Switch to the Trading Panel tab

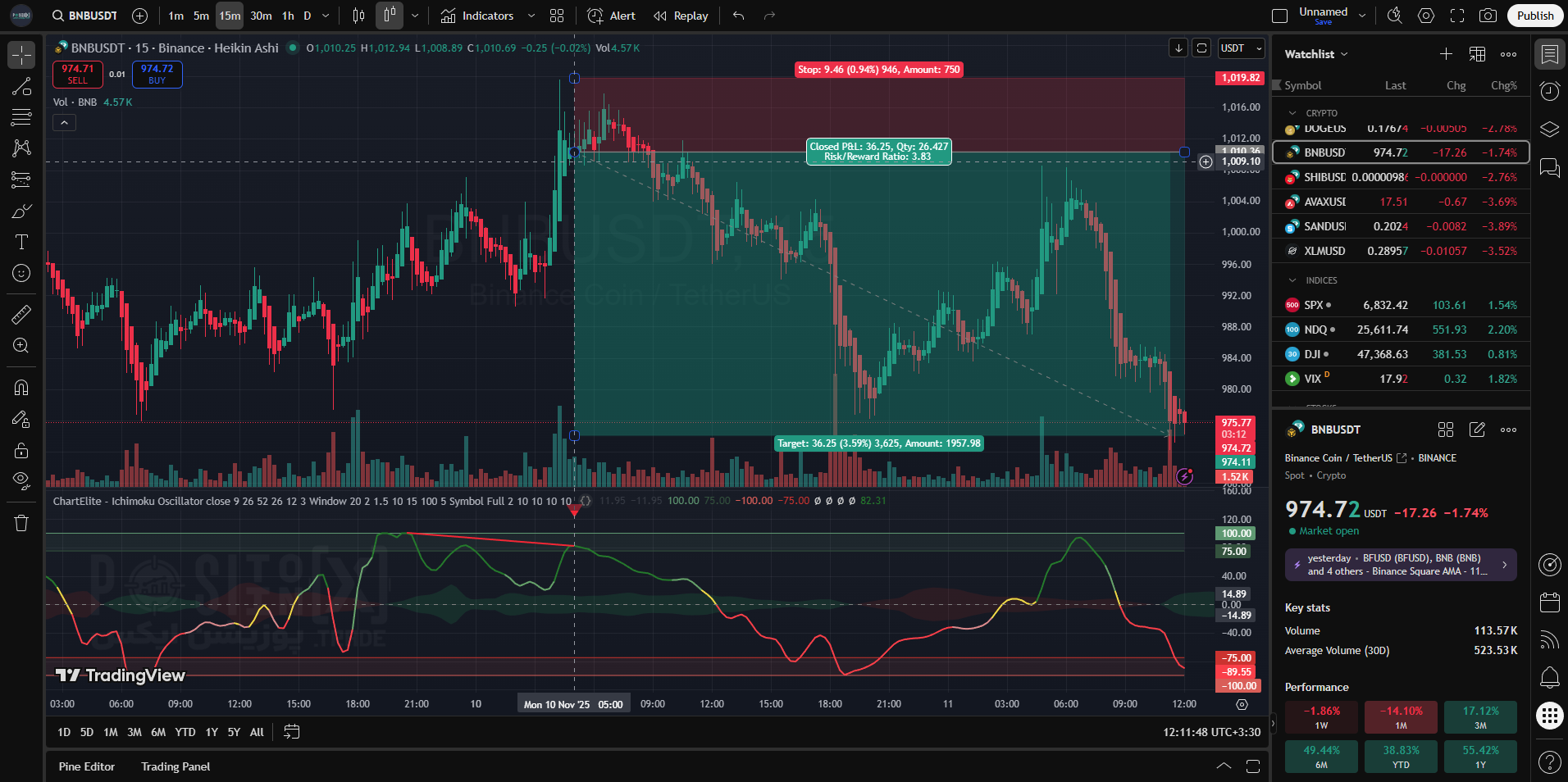click(x=175, y=766)
